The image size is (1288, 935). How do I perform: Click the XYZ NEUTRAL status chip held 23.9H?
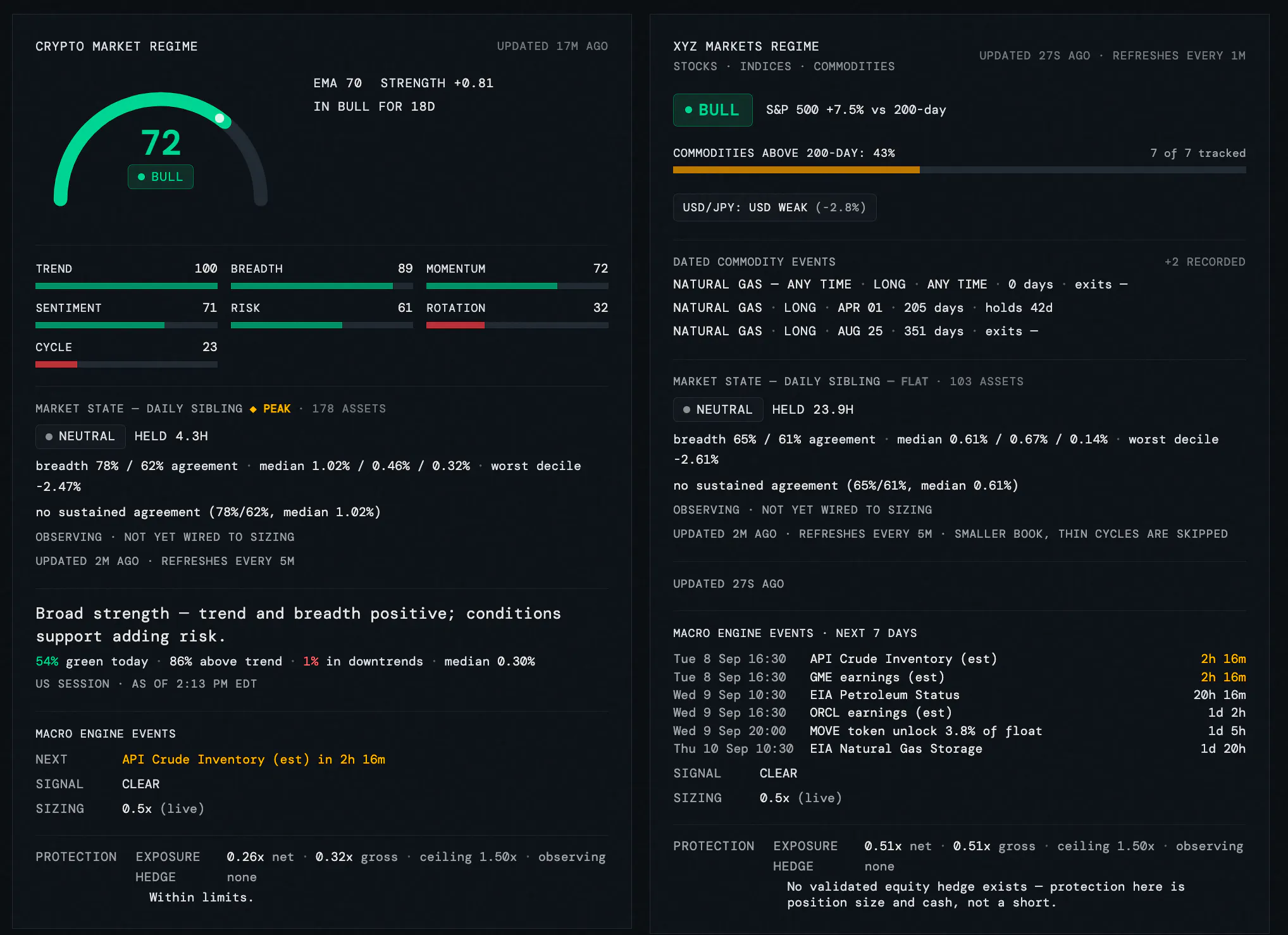[718, 410]
